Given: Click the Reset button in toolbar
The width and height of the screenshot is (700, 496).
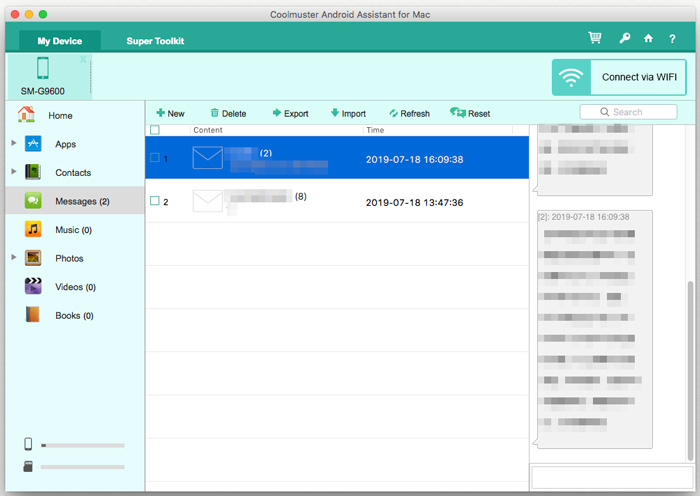Looking at the screenshot, I should pos(470,113).
